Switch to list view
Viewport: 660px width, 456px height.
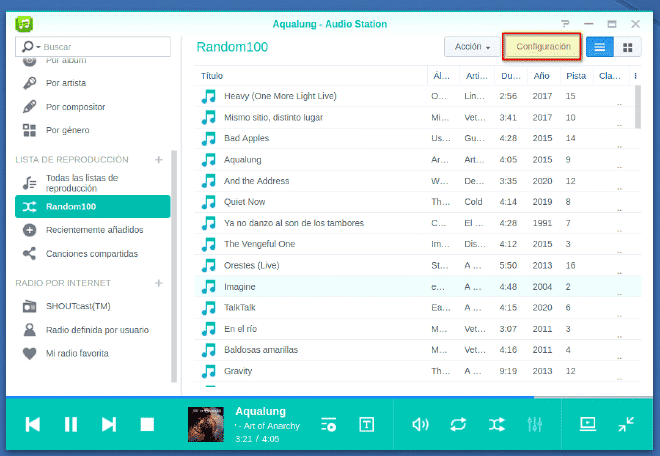(x=600, y=47)
